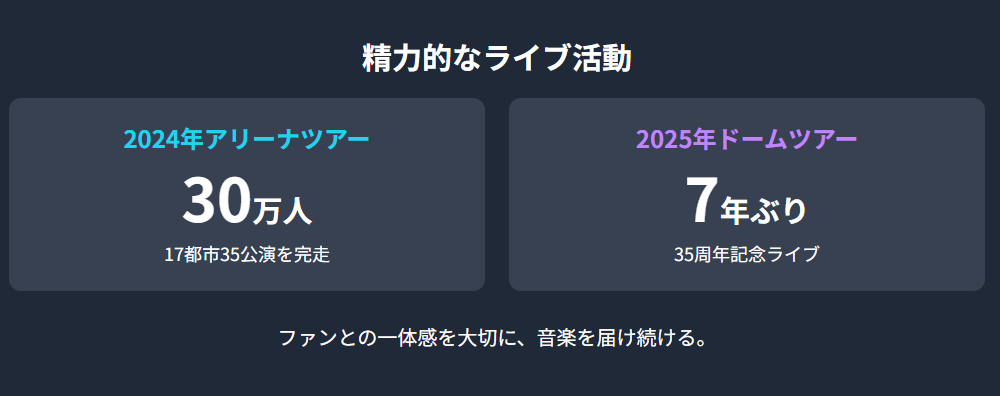Screen dimensions: 1000x396
Task: Click the 万人 unit text
Action: [x=282, y=212]
